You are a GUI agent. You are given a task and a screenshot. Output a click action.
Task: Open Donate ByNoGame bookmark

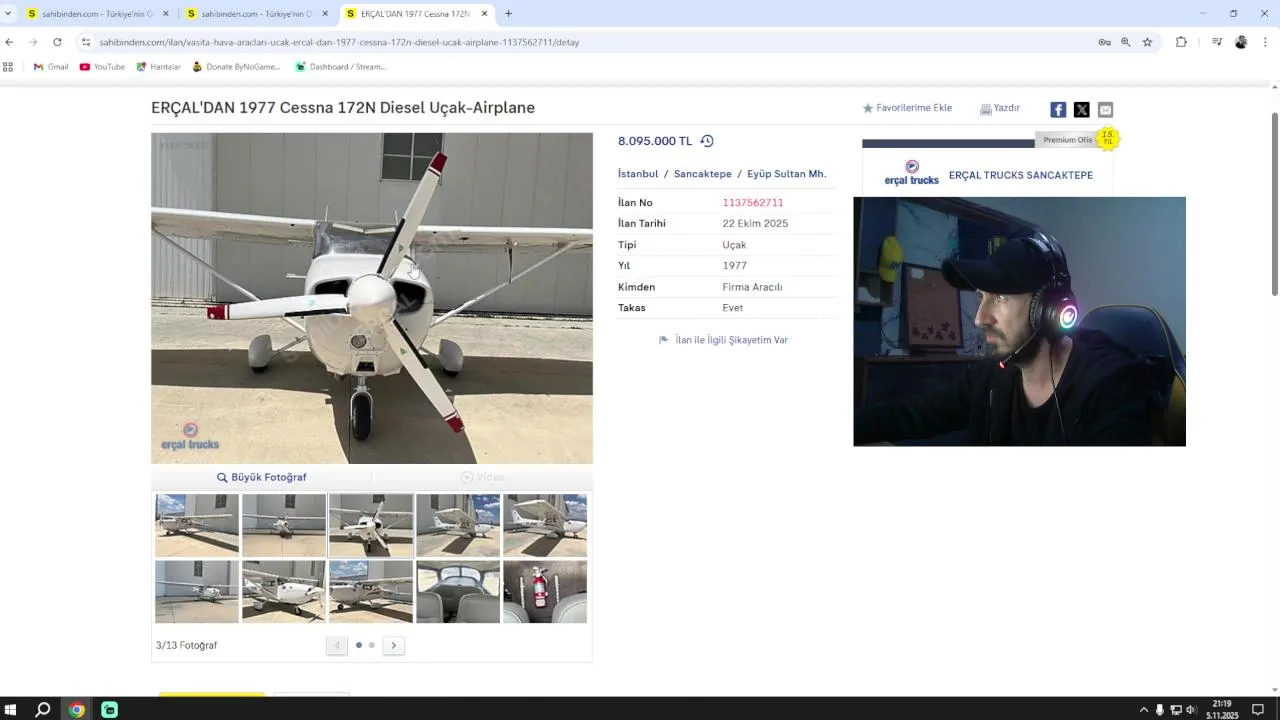coord(236,67)
